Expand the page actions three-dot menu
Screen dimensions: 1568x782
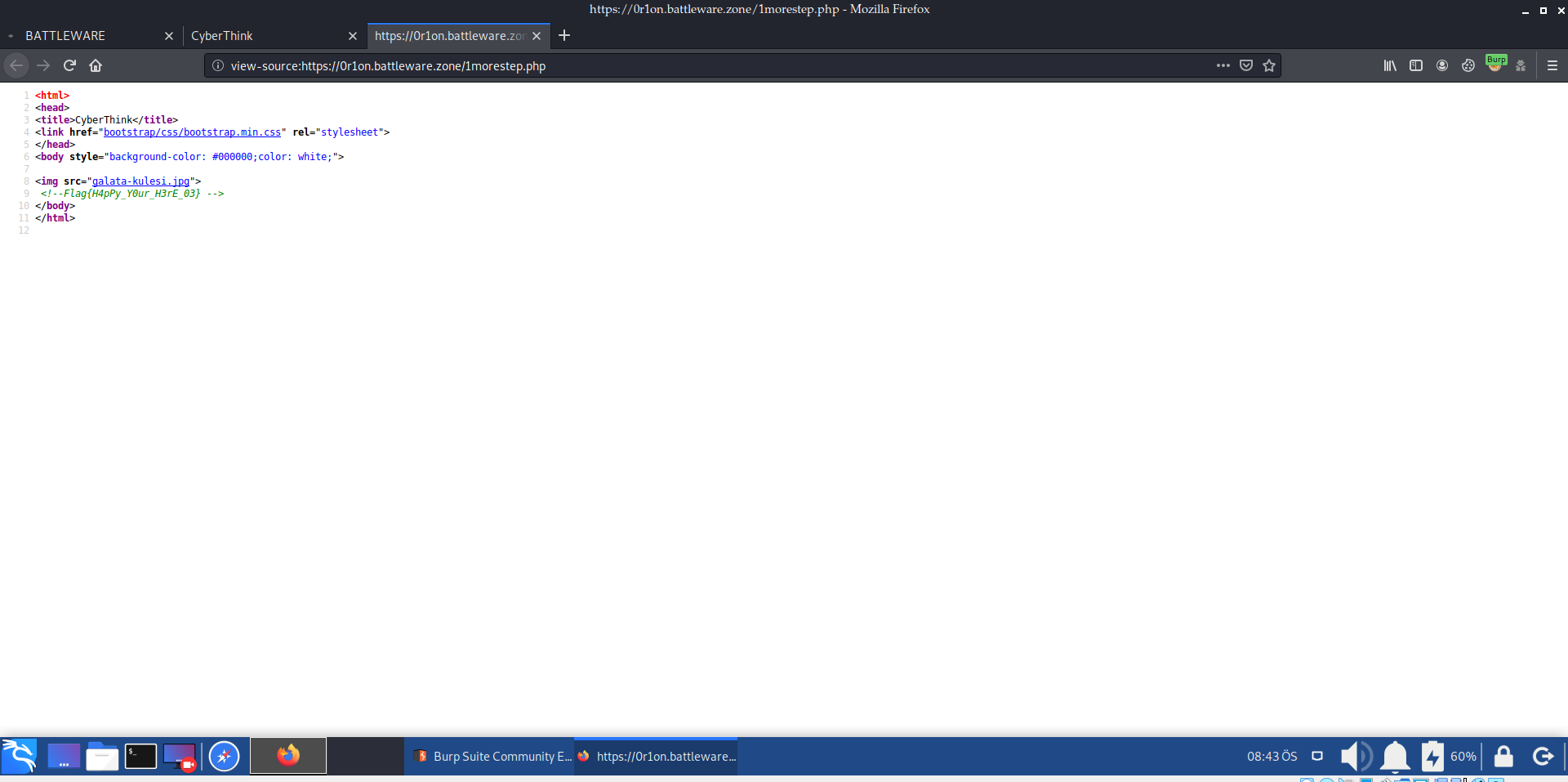point(1223,65)
